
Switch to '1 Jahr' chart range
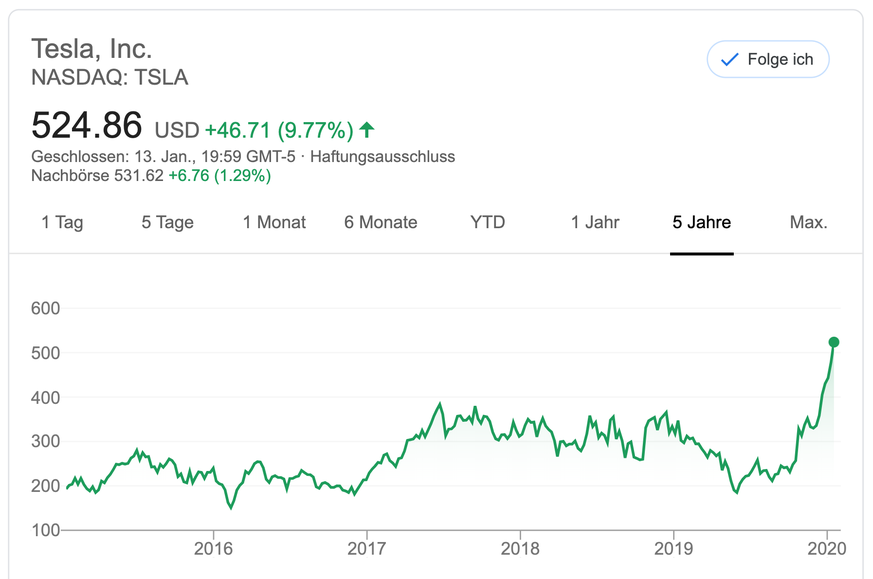click(x=595, y=223)
